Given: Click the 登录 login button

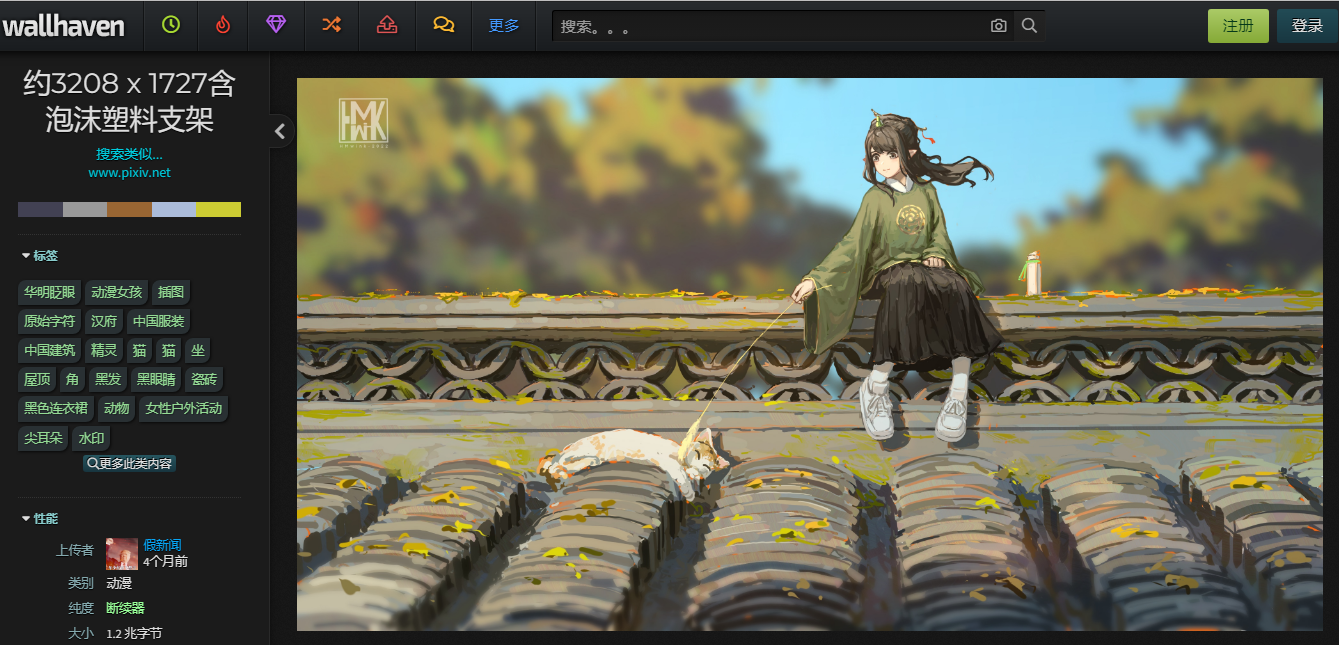Looking at the screenshot, I should (x=1306, y=25).
